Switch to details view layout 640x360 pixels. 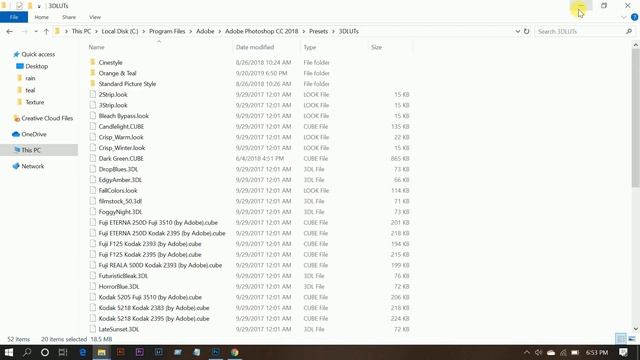pyautogui.click(x=620, y=339)
